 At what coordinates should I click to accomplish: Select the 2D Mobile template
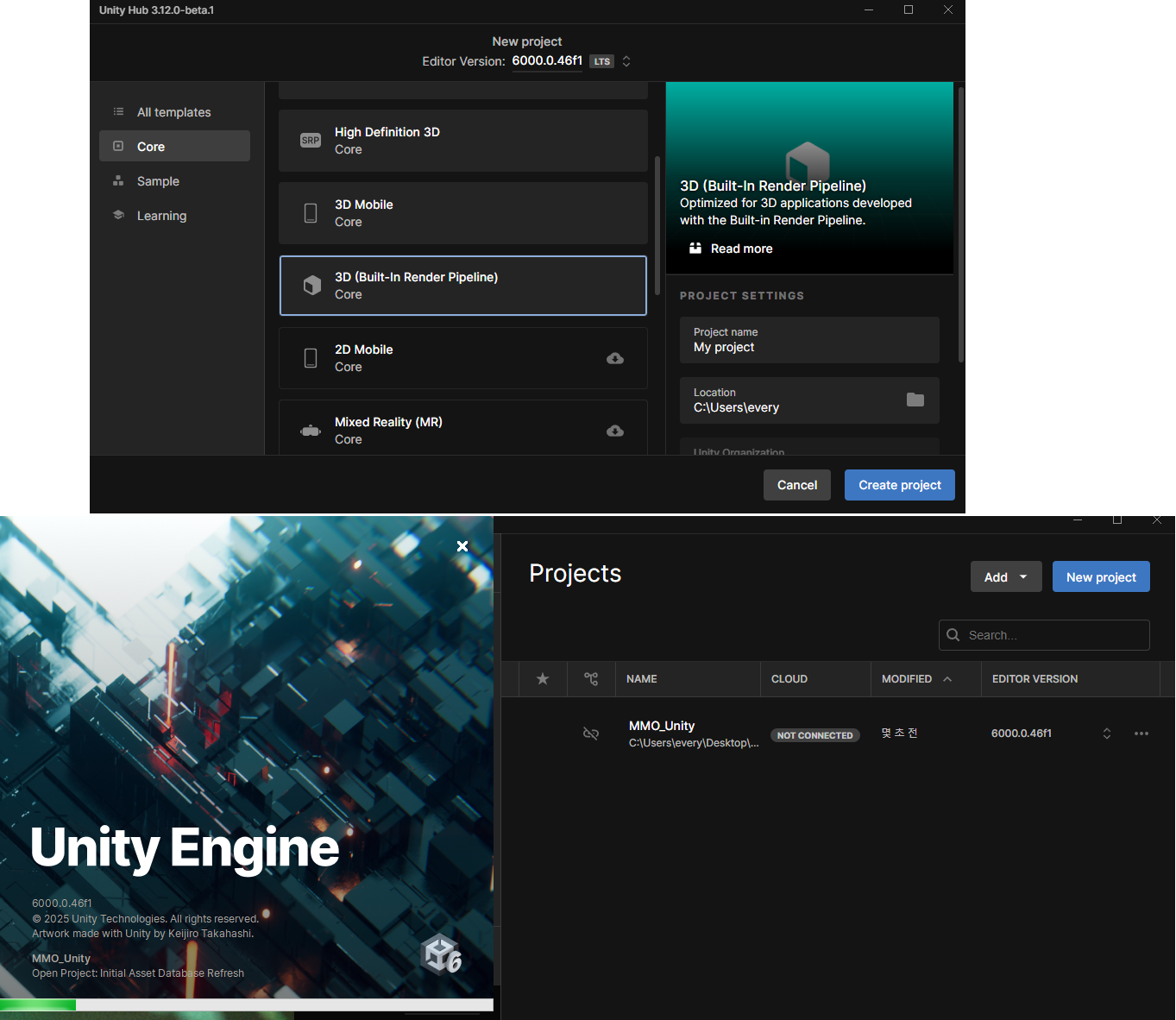click(462, 358)
